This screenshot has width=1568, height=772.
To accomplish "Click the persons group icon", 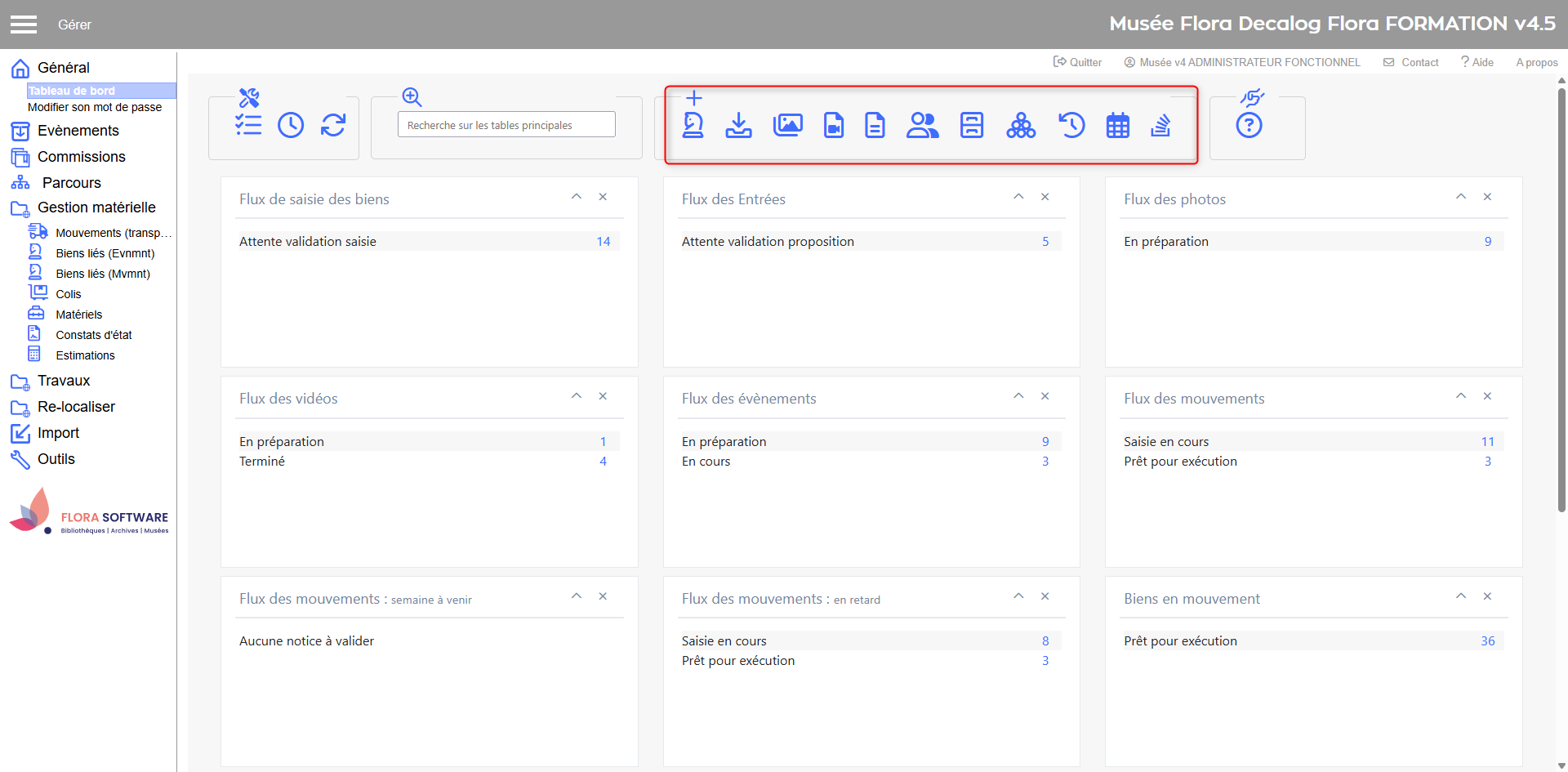I will tap(922, 125).
